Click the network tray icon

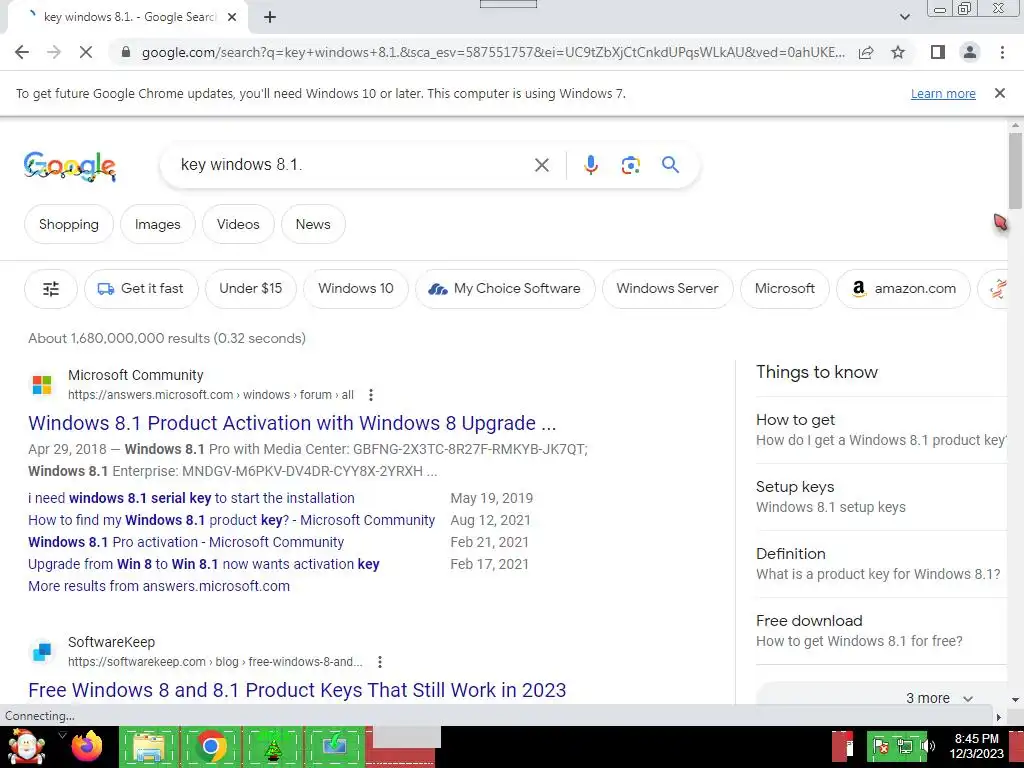point(905,746)
